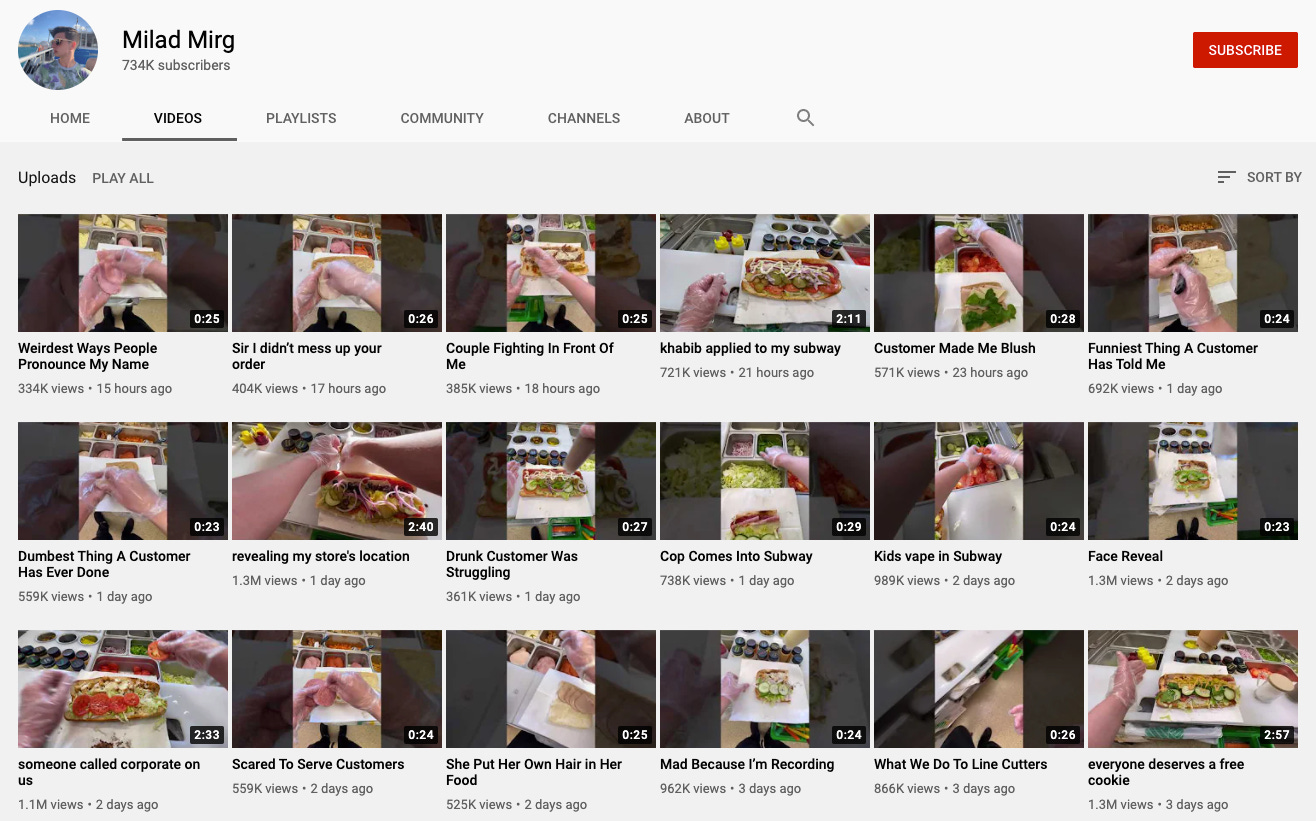
Task: Open the Channels tab
Action: 584,118
